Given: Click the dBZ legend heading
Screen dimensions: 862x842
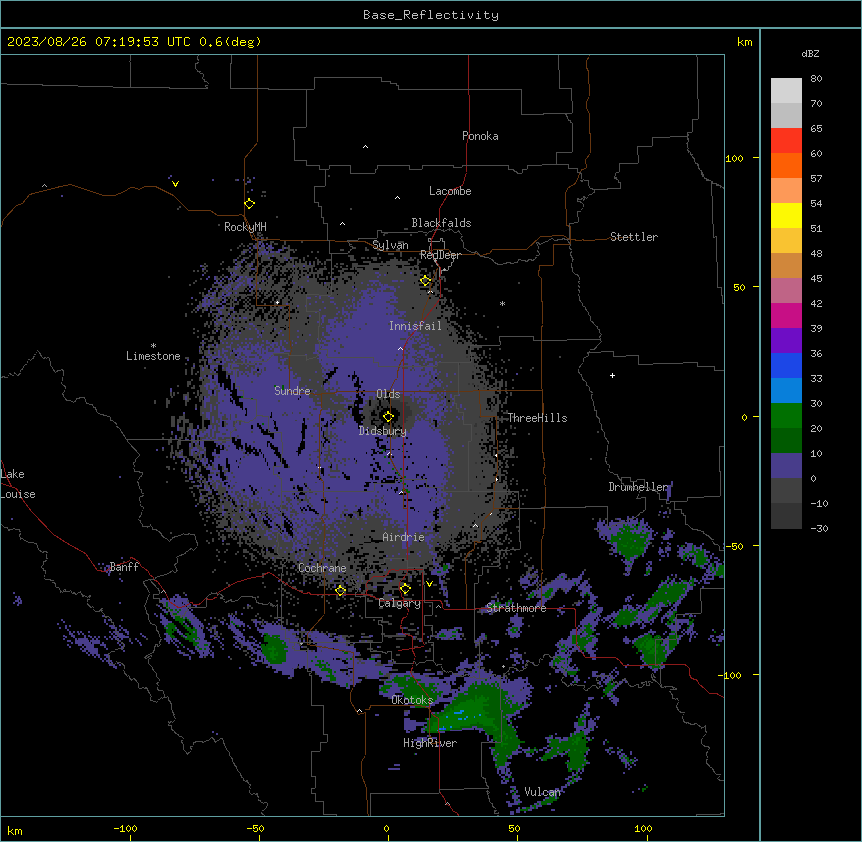Looking at the screenshot, I should 810,53.
